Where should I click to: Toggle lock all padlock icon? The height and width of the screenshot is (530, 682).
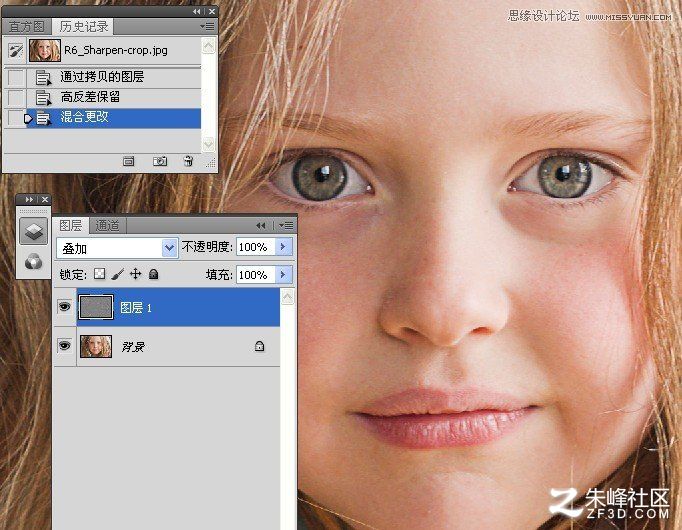point(154,274)
